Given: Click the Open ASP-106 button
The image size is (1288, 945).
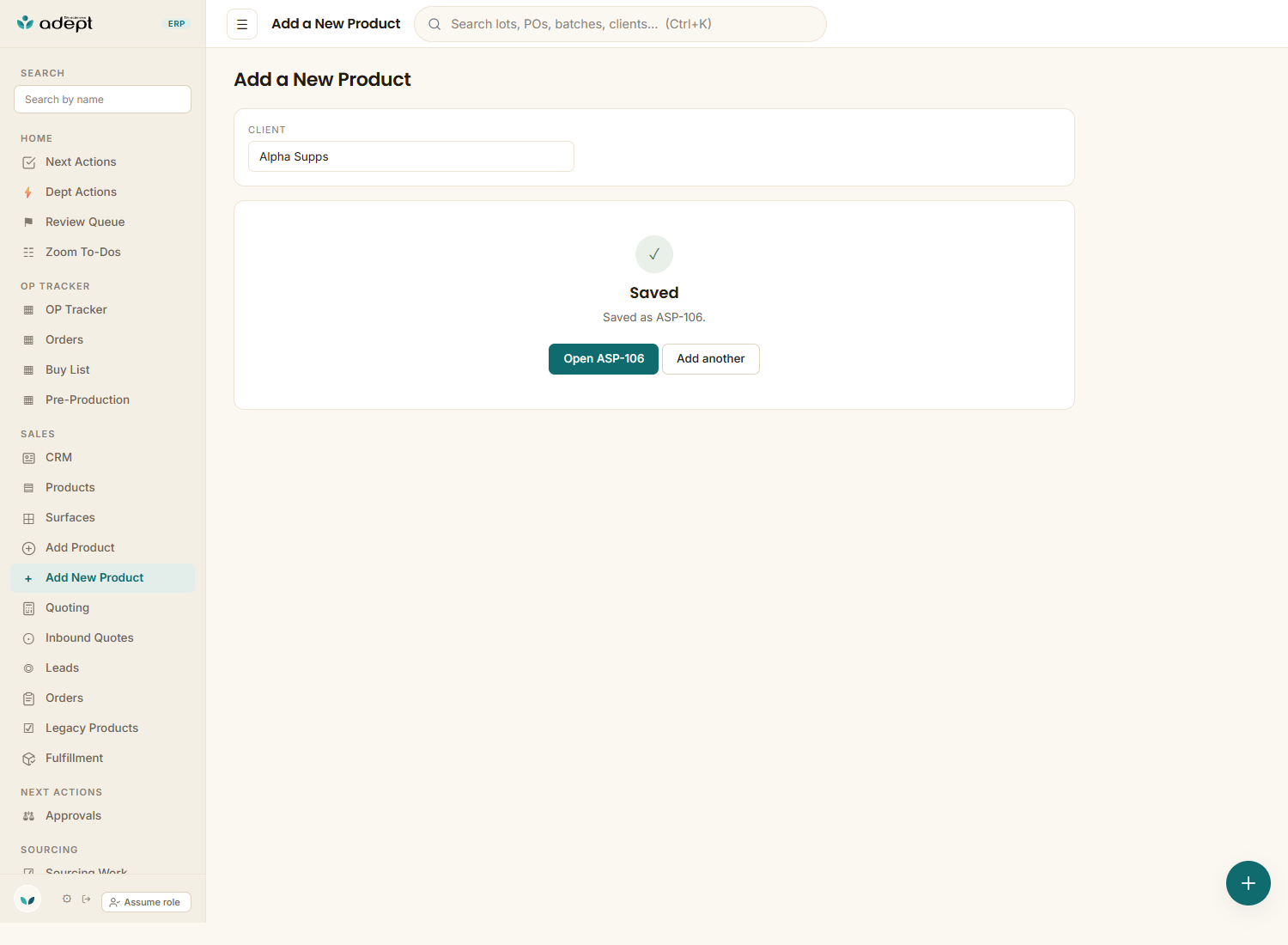Looking at the screenshot, I should (x=604, y=359).
